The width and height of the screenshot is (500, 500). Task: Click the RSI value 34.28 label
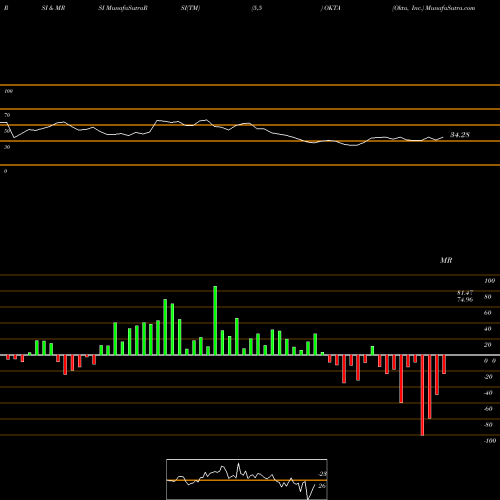click(460, 135)
